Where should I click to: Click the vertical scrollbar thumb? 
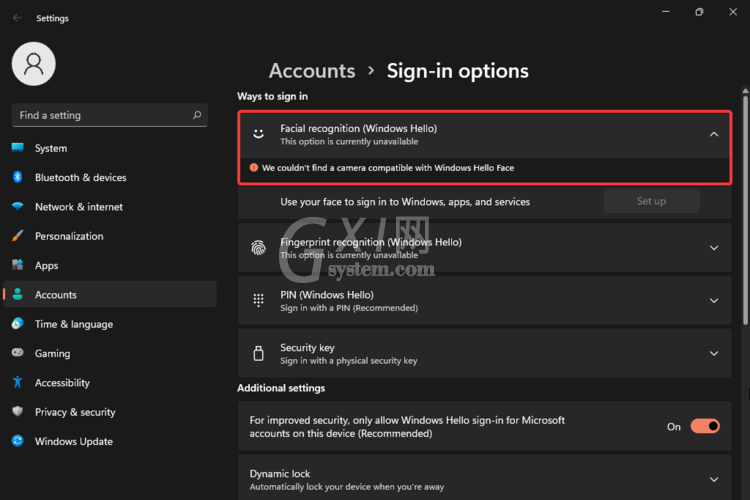[x=745, y=210]
